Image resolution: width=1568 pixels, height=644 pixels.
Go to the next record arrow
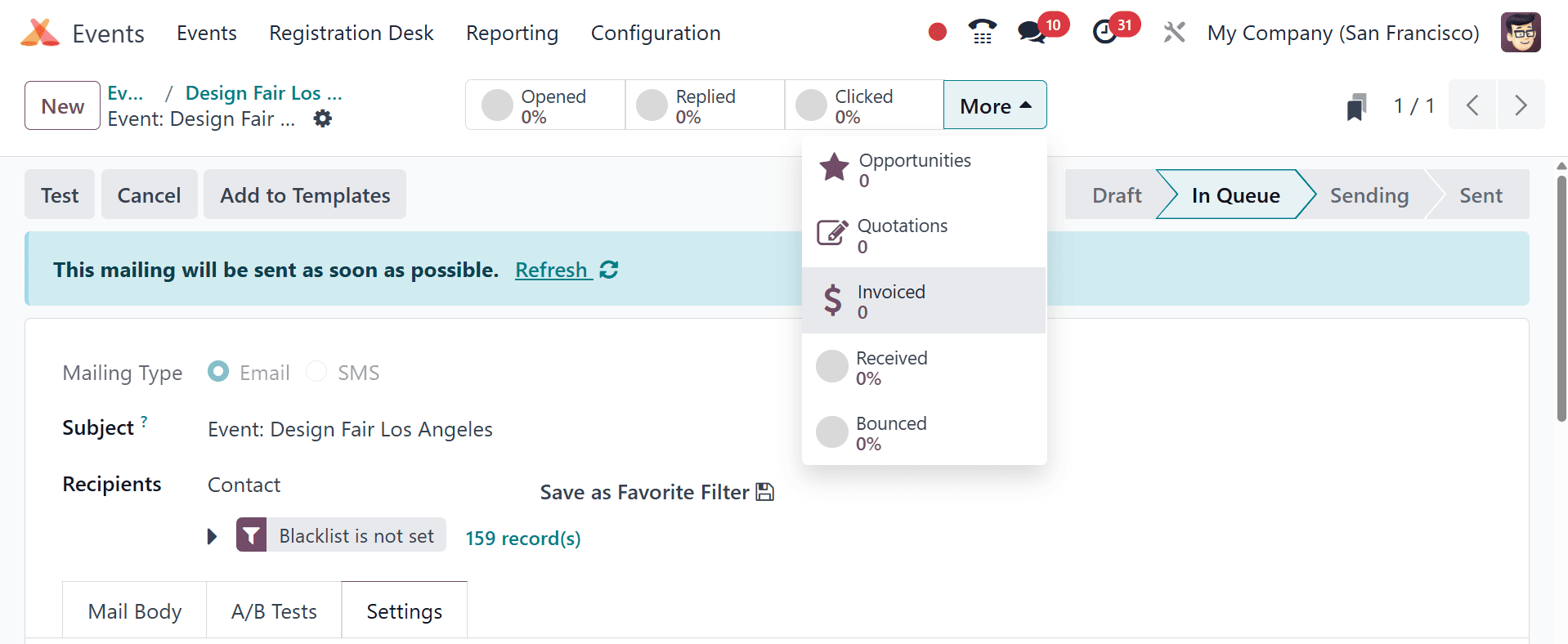[x=1521, y=105]
